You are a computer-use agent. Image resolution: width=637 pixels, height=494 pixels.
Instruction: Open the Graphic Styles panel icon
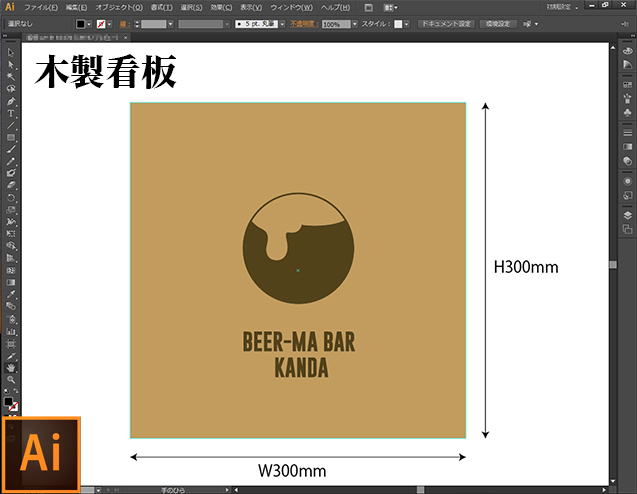pos(628,195)
